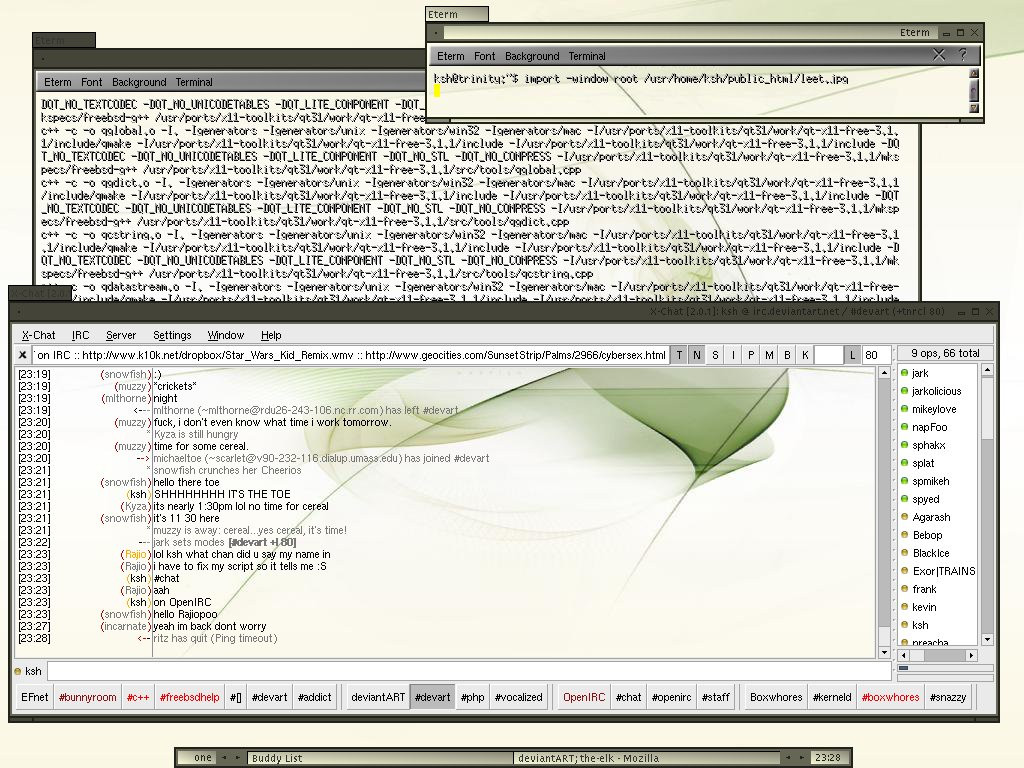The image size is (1024, 768).
Task: Switch to the #bunnyroom channel tab
Action: click(x=88, y=697)
